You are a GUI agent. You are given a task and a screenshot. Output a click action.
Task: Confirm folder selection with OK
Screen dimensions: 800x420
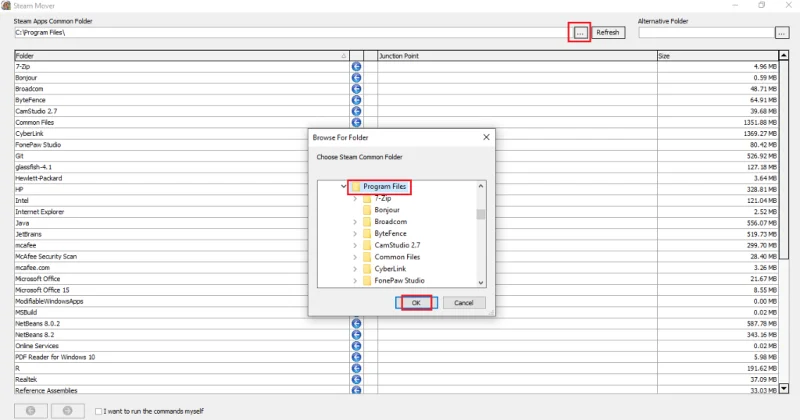point(416,303)
